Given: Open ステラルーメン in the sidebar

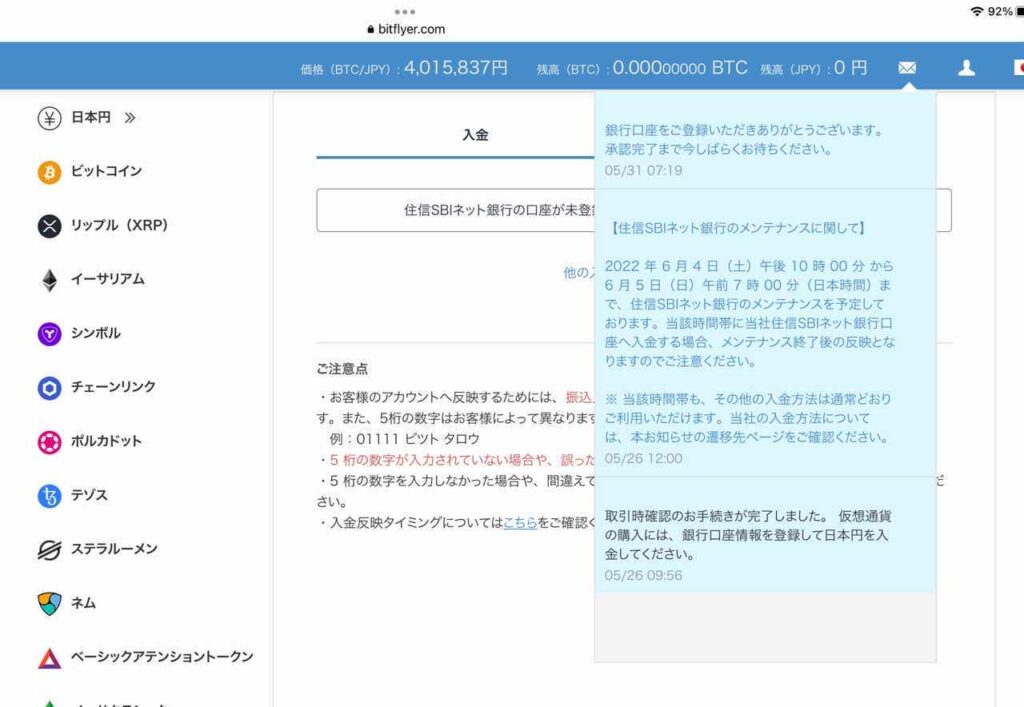Looking at the screenshot, I should tap(114, 549).
